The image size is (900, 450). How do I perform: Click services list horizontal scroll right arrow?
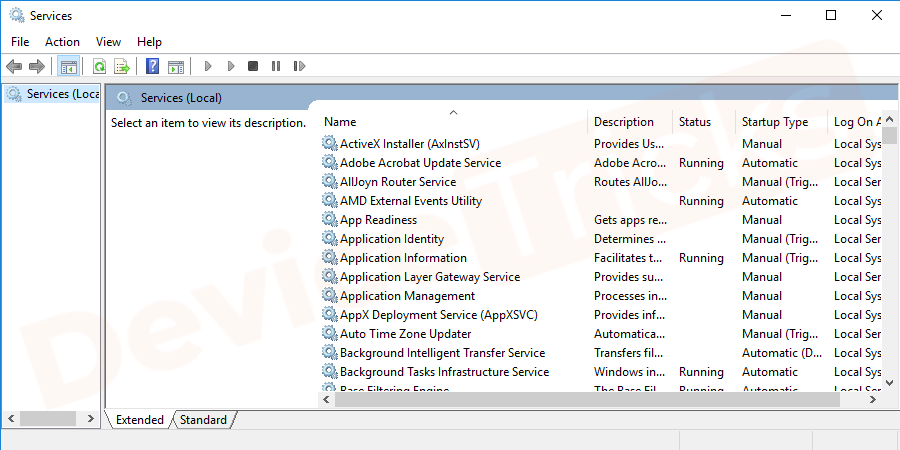(874, 399)
